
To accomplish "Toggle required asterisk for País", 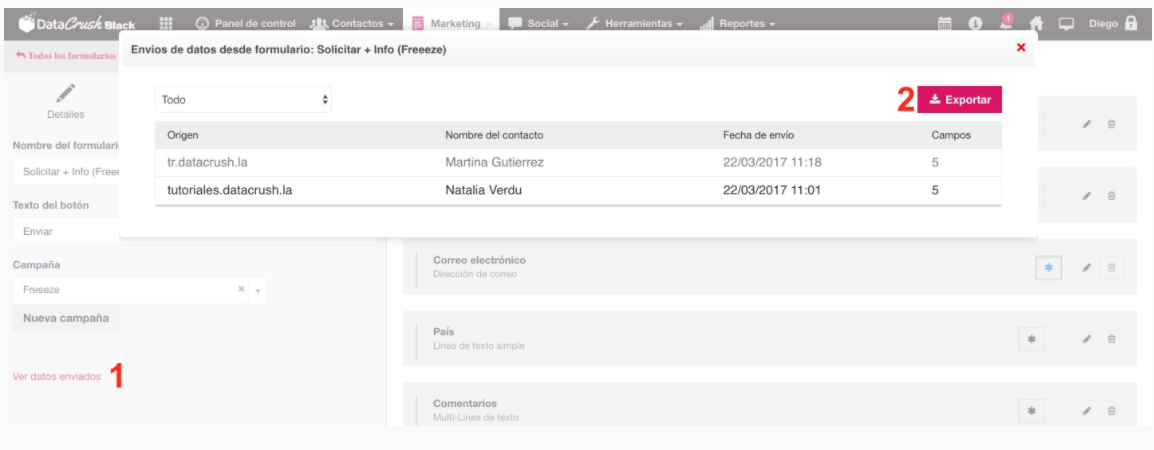I will click(x=1031, y=339).
